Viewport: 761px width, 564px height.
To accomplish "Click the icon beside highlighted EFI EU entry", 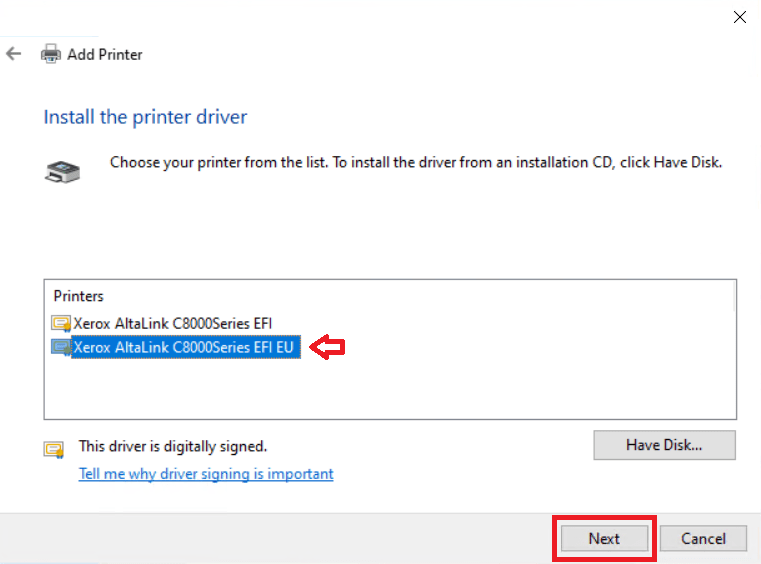I will 61,347.
